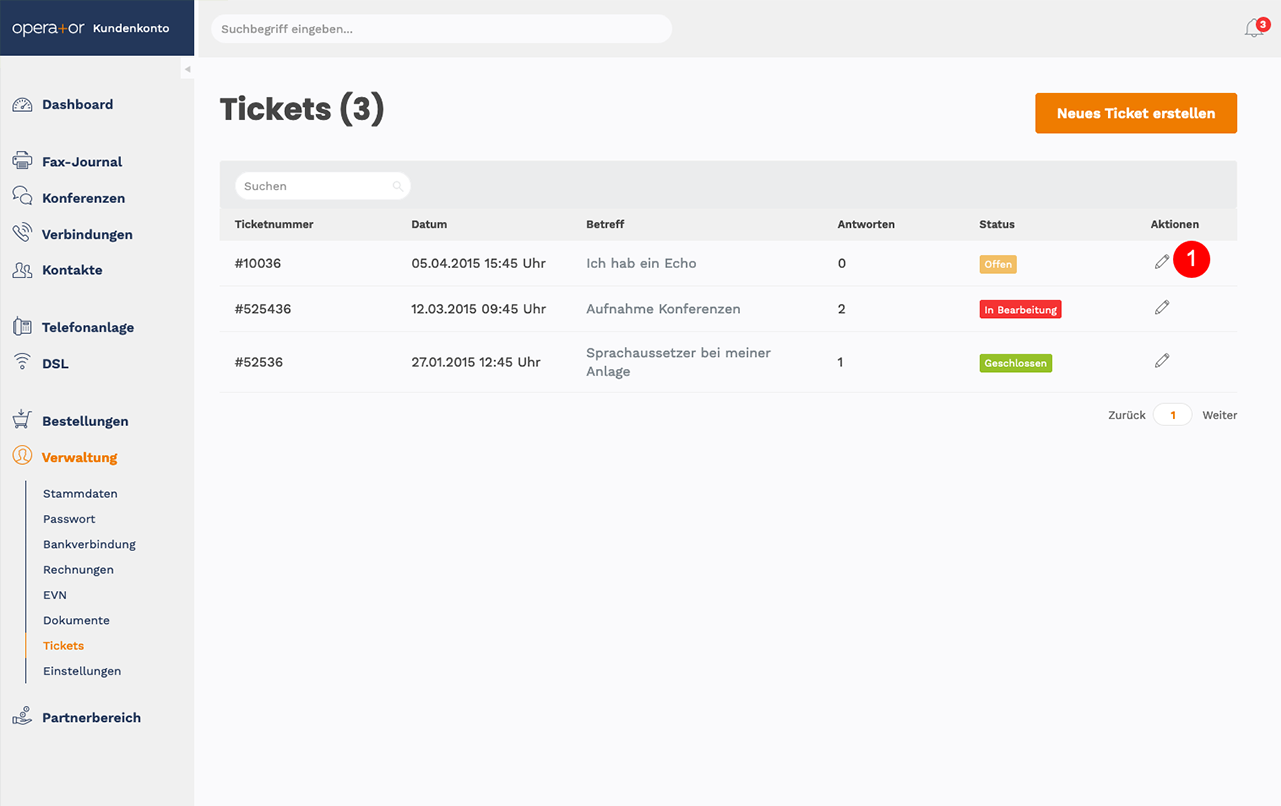Go to Rechnungen submenu entry
Viewport: 1281px width, 806px height.
[x=78, y=569]
